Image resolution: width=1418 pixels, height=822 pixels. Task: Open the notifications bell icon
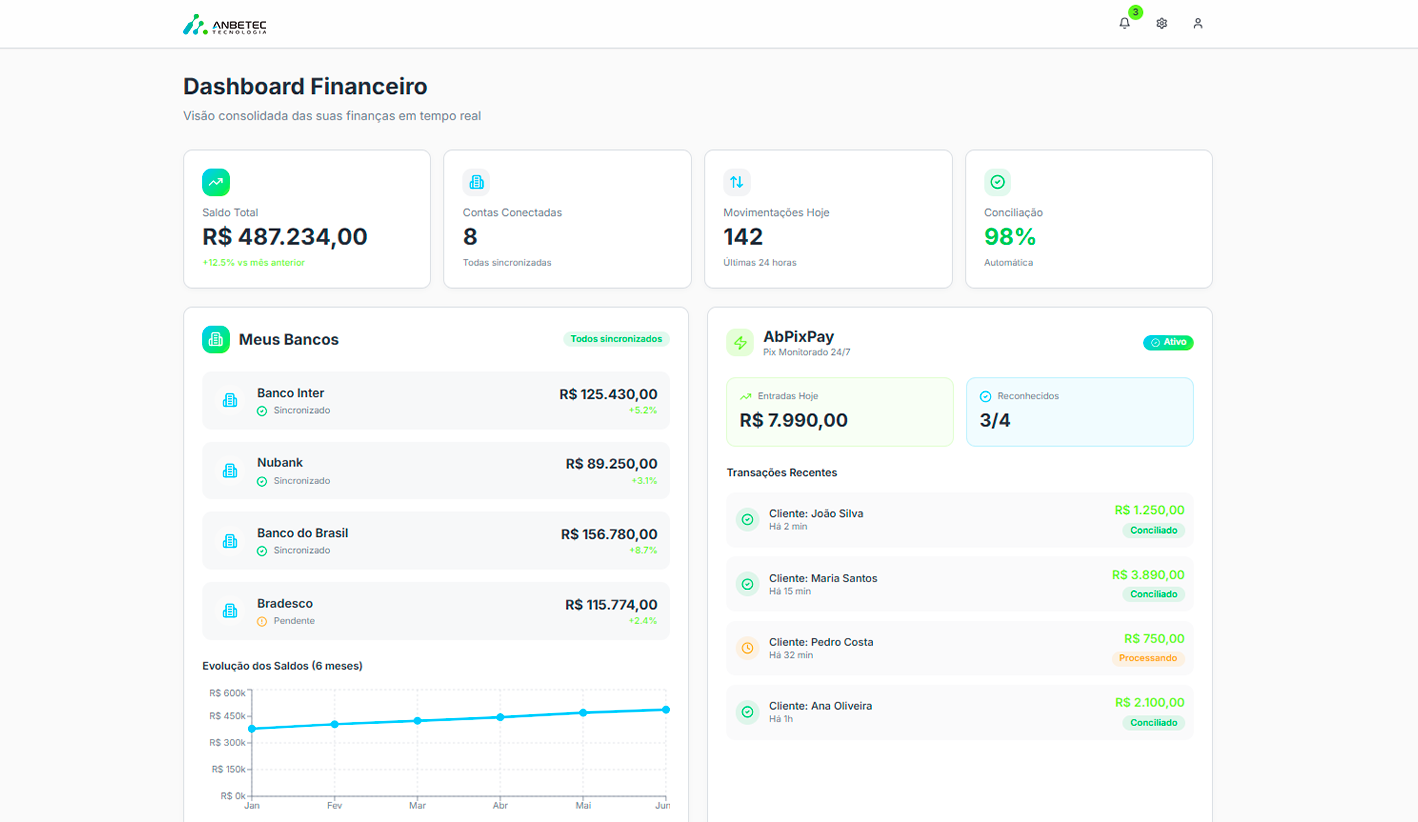click(x=1125, y=23)
